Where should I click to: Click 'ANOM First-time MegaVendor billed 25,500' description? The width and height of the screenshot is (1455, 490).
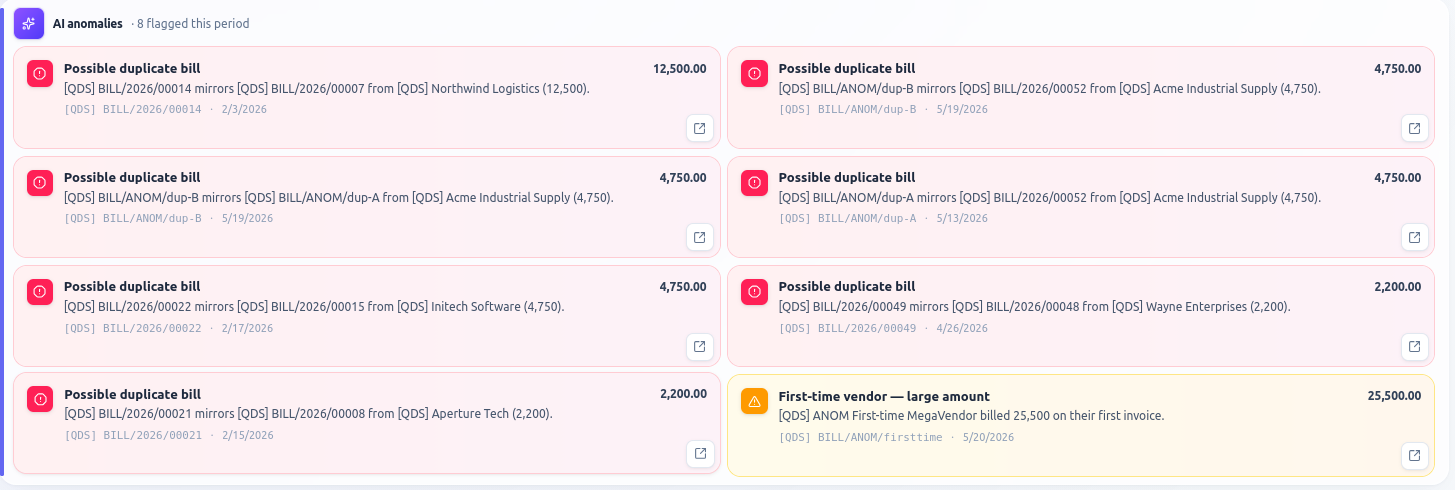(971, 415)
